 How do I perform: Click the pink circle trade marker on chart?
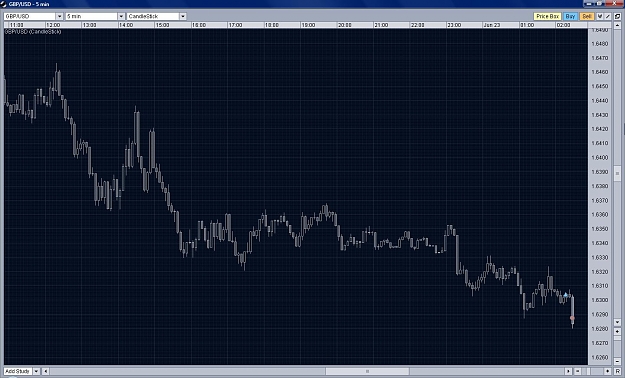(572, 318)
